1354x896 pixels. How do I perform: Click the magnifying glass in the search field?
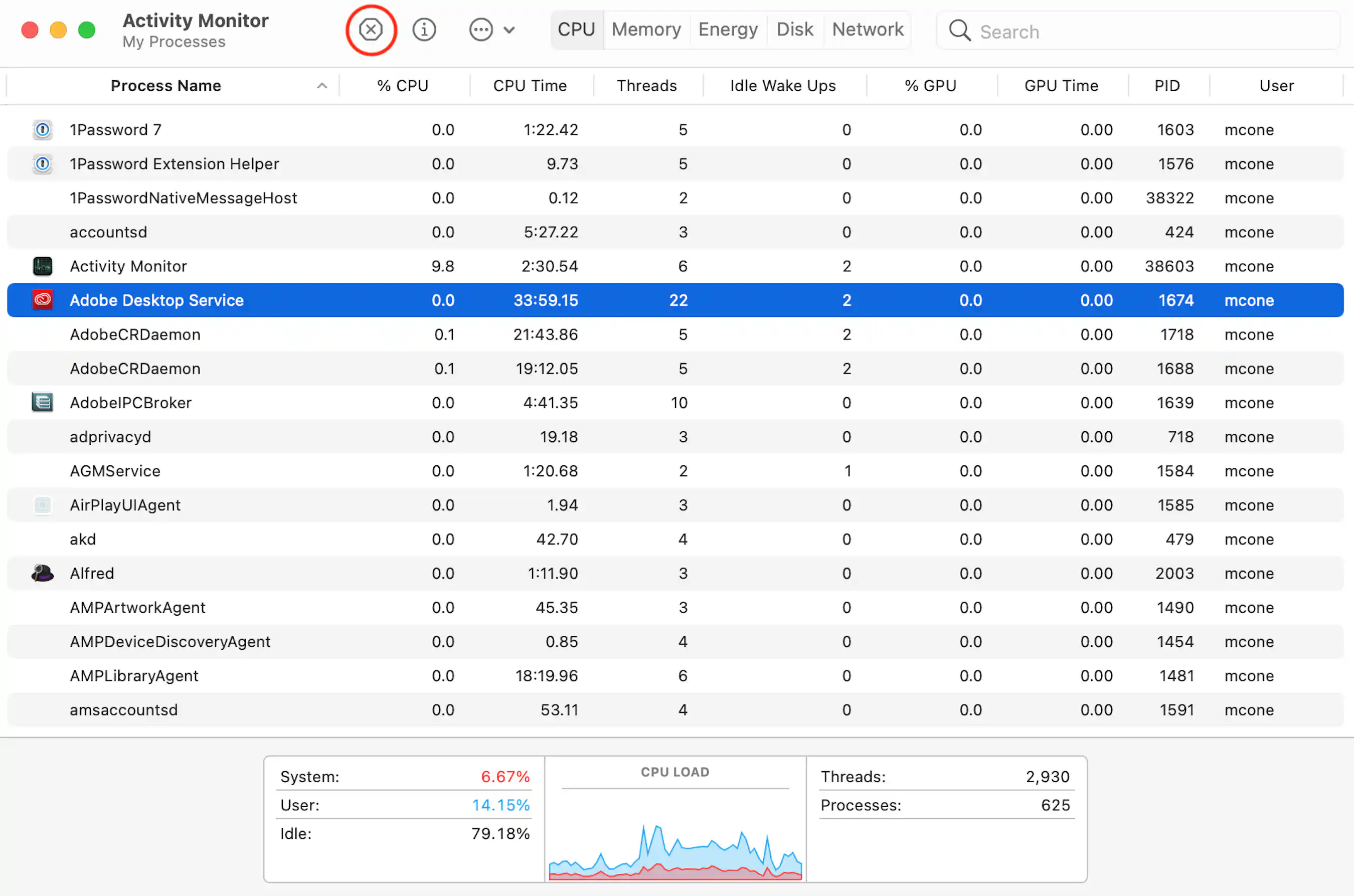[960, 31]
